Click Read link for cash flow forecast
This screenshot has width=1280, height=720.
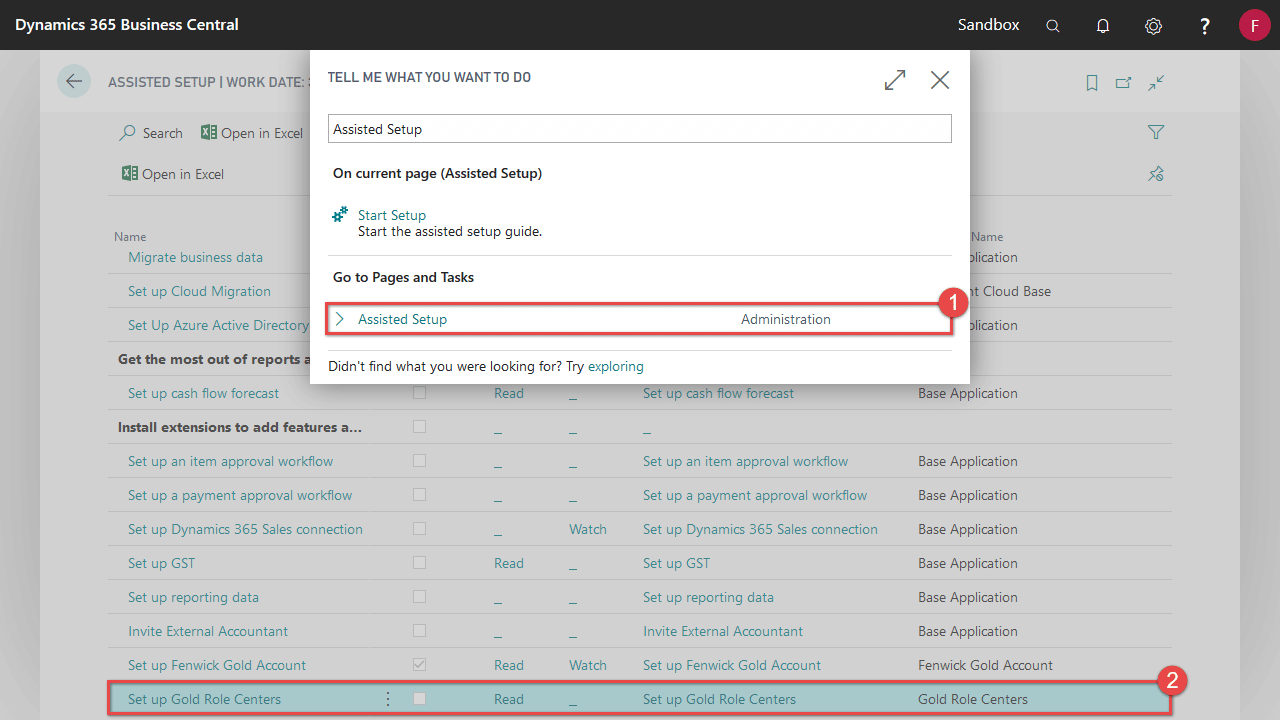(509, 393)
